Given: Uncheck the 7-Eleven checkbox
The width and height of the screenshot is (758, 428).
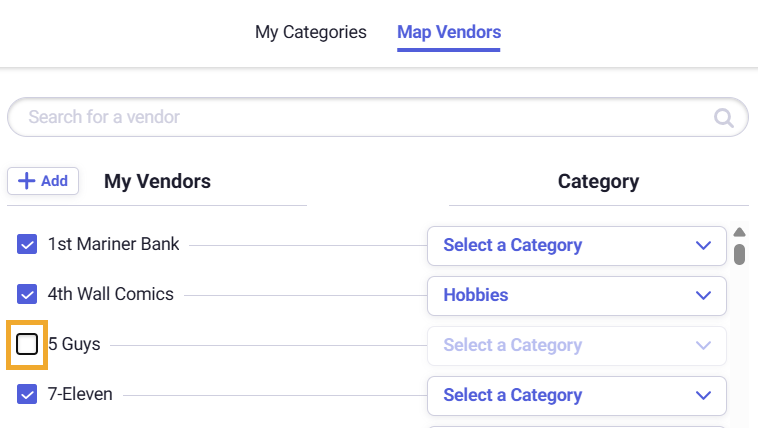Looking at the screenshot, I should point(28,395).
